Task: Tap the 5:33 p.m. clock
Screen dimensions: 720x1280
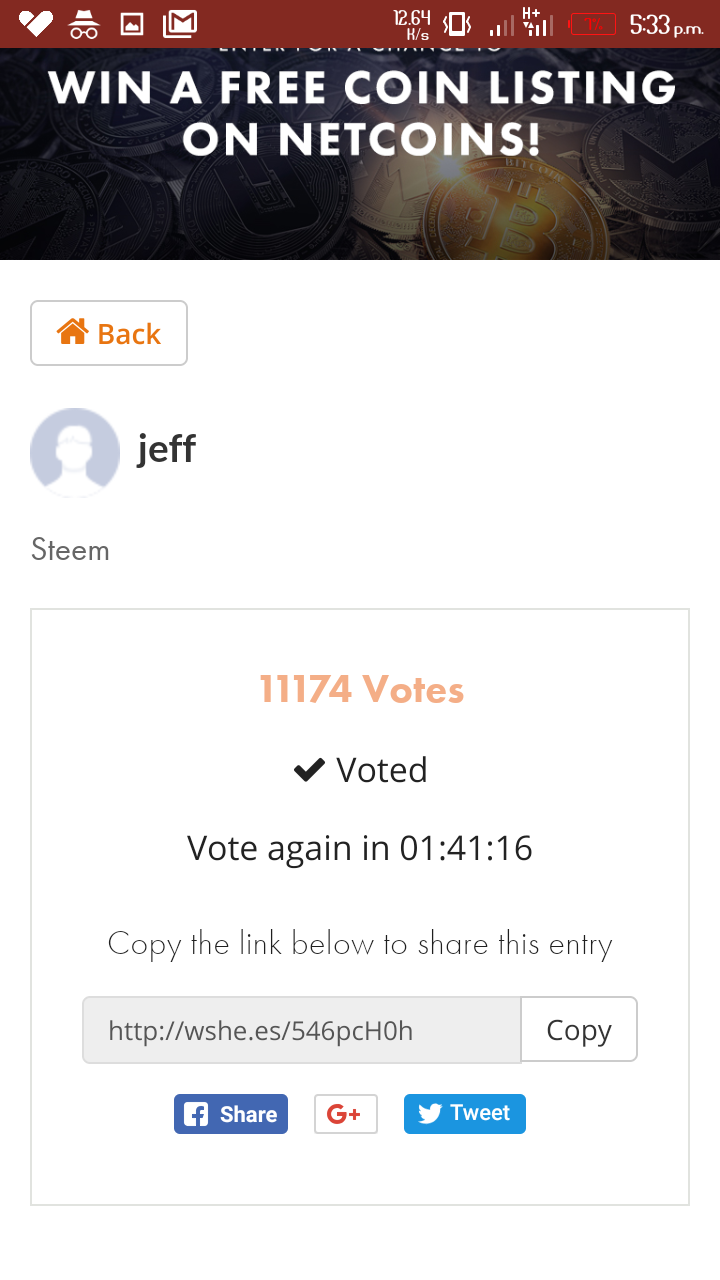Action: click(666, 24)
